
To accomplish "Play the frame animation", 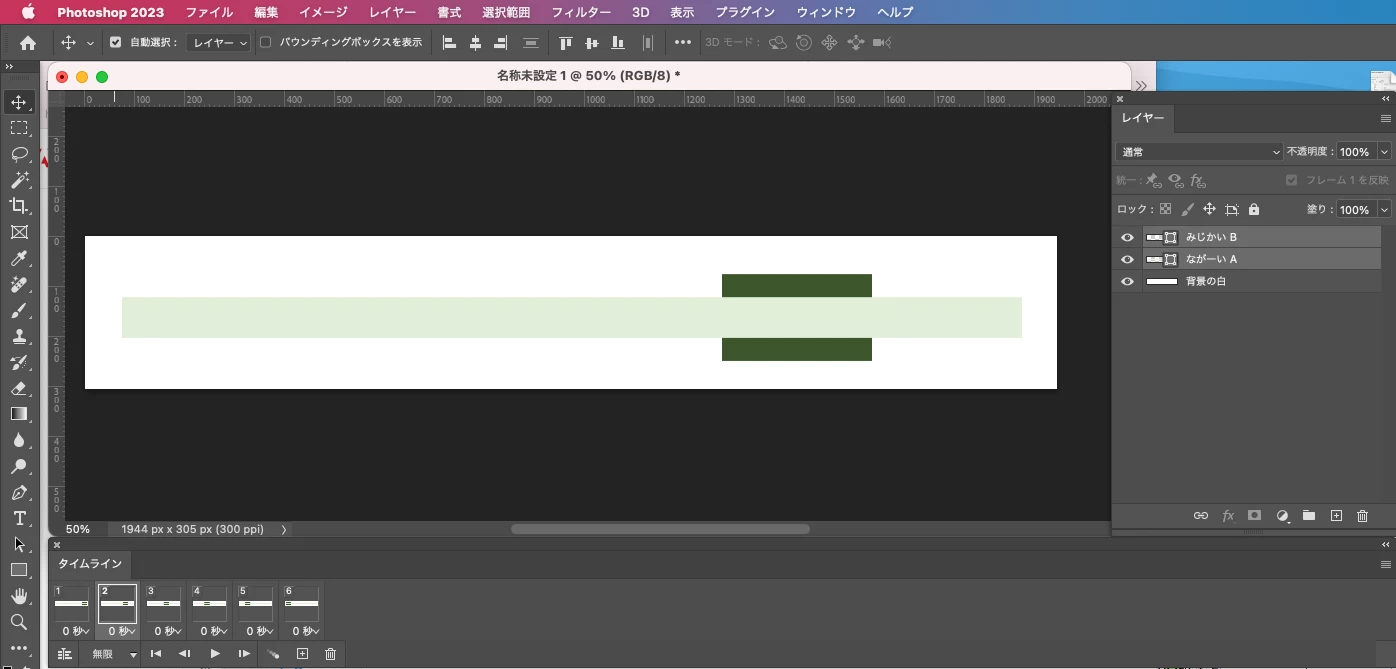I will tap(214, 654).
